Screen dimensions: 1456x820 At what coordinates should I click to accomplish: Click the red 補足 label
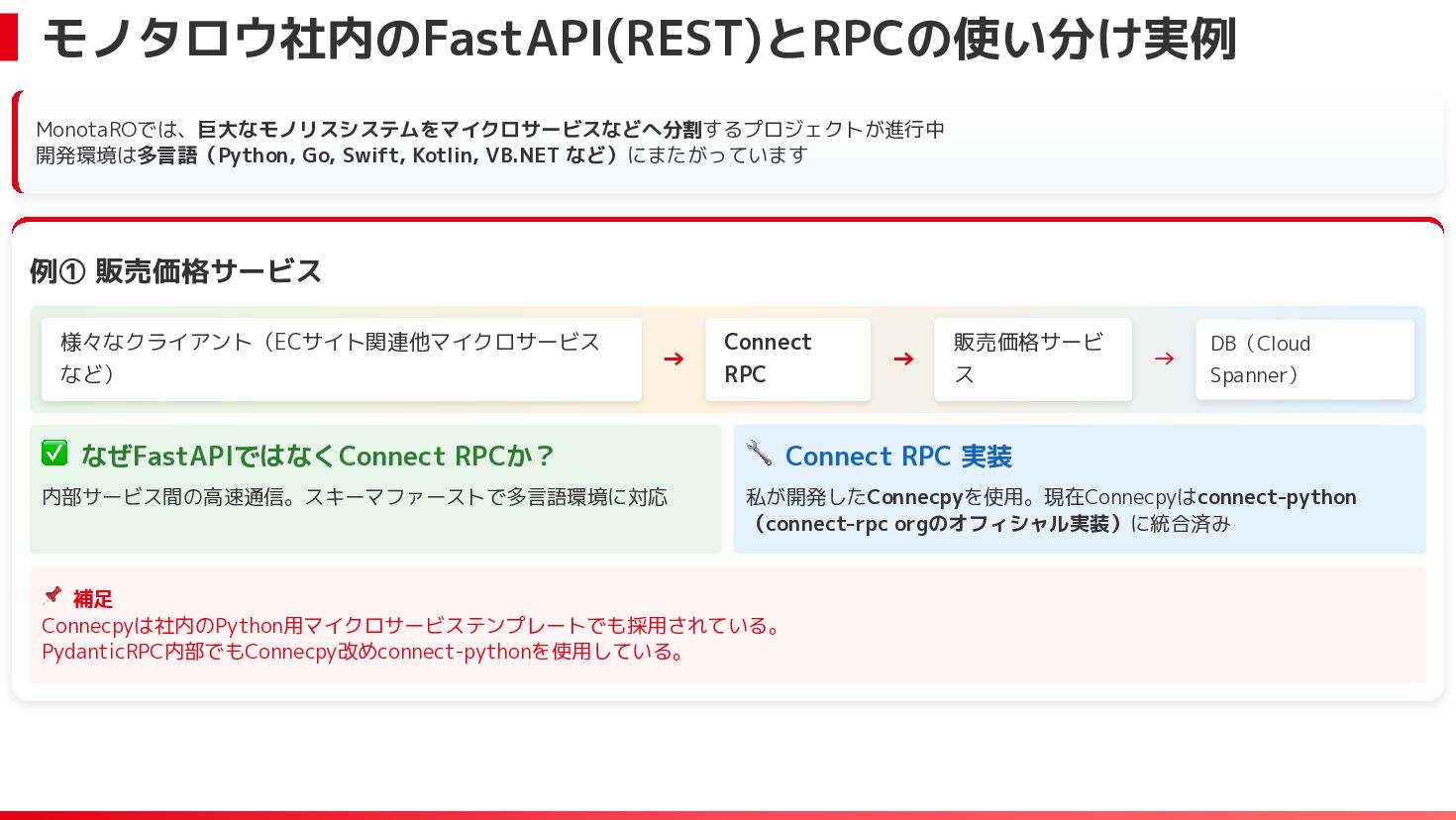pos(93,598)
